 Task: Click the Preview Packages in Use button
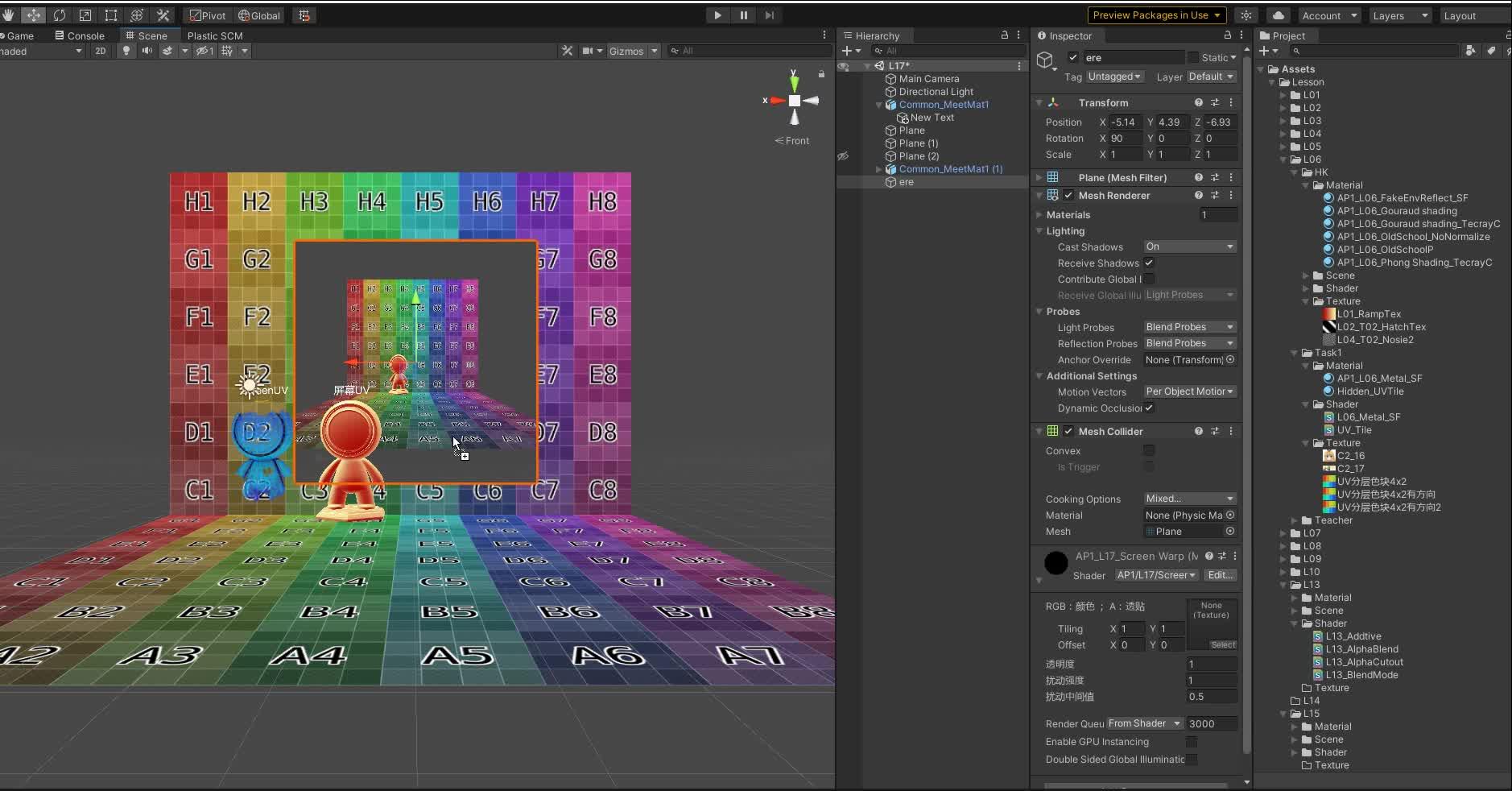pos(1155,14)
